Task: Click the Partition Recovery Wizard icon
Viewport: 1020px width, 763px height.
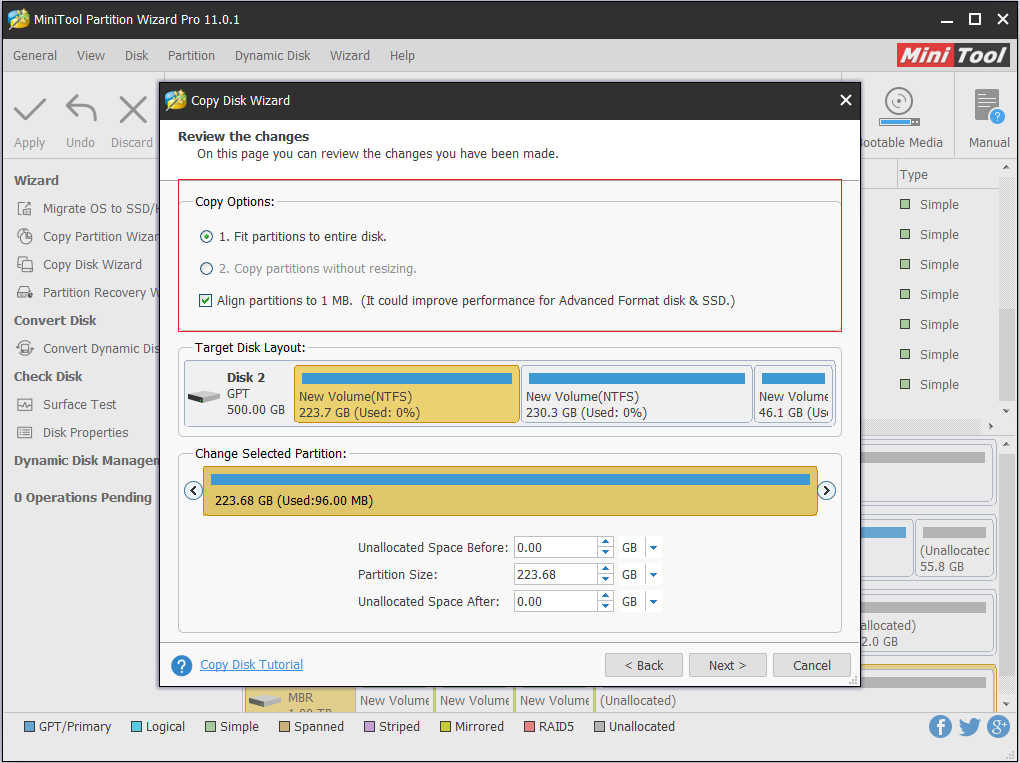Action: click(25, 292)
